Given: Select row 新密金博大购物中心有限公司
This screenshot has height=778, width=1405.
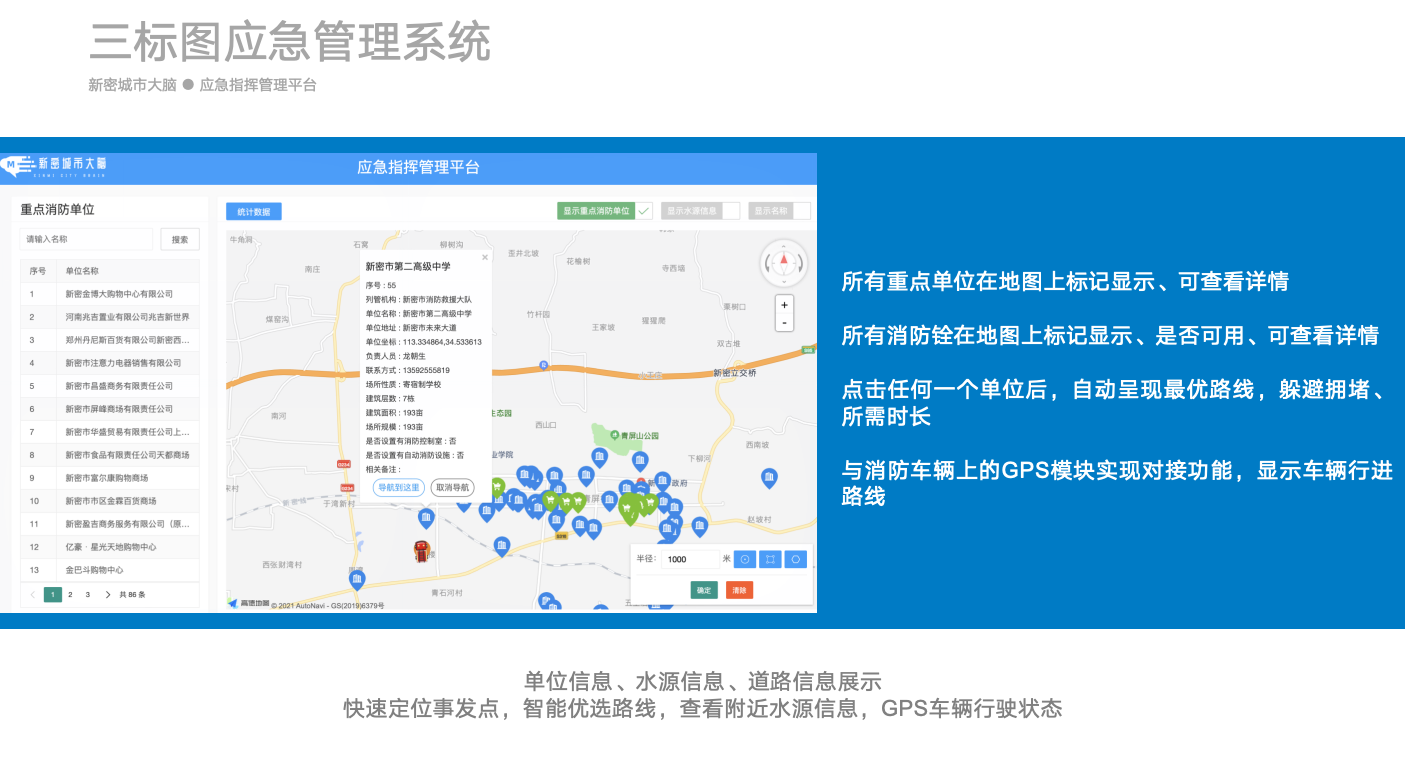Looking at the screenshot, I should pyautogui.click(x=110, y=294).
